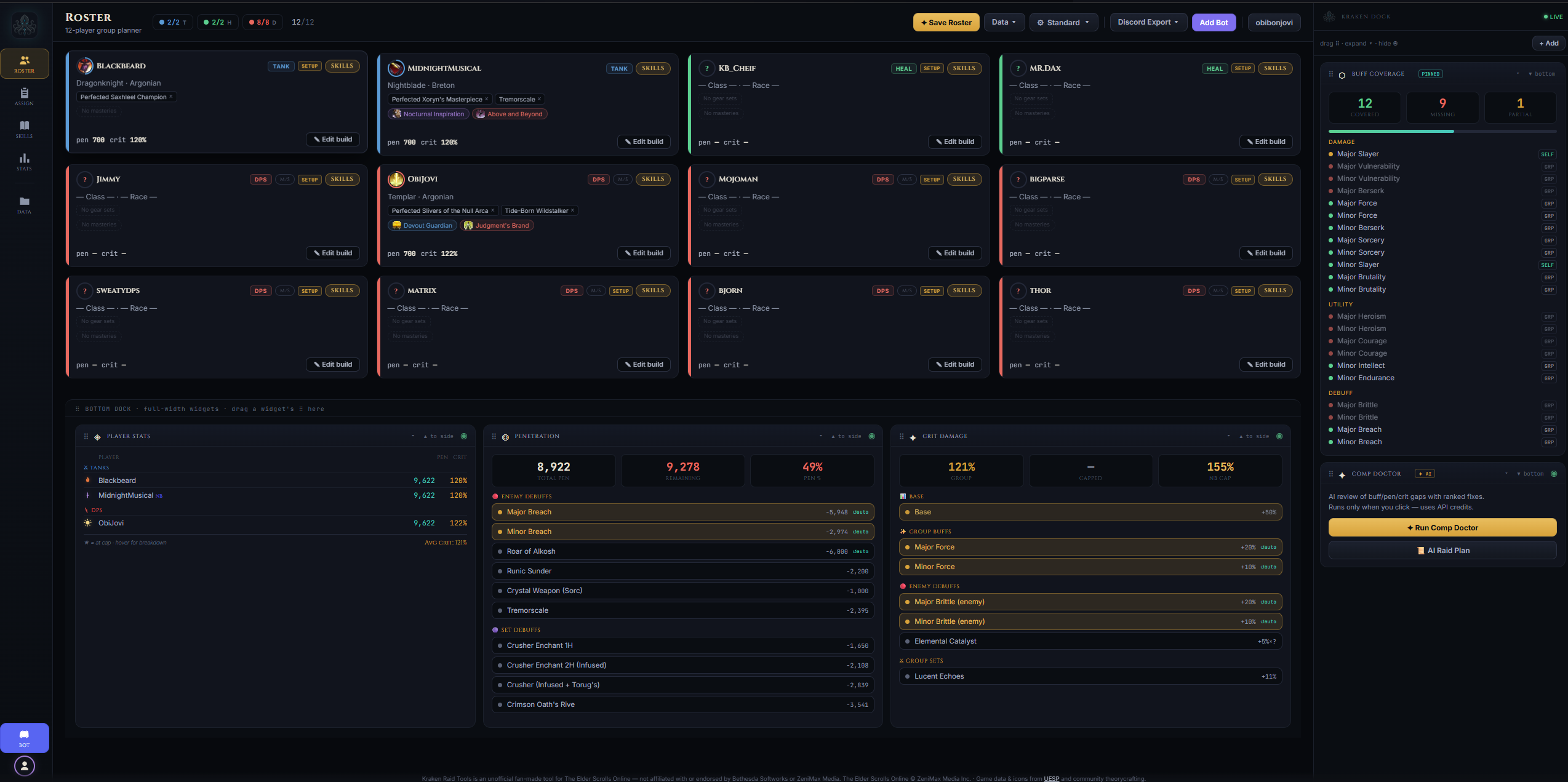Open the Assign sidebar tab
This screenshot has width=1568, height=782.
[25, 97]
